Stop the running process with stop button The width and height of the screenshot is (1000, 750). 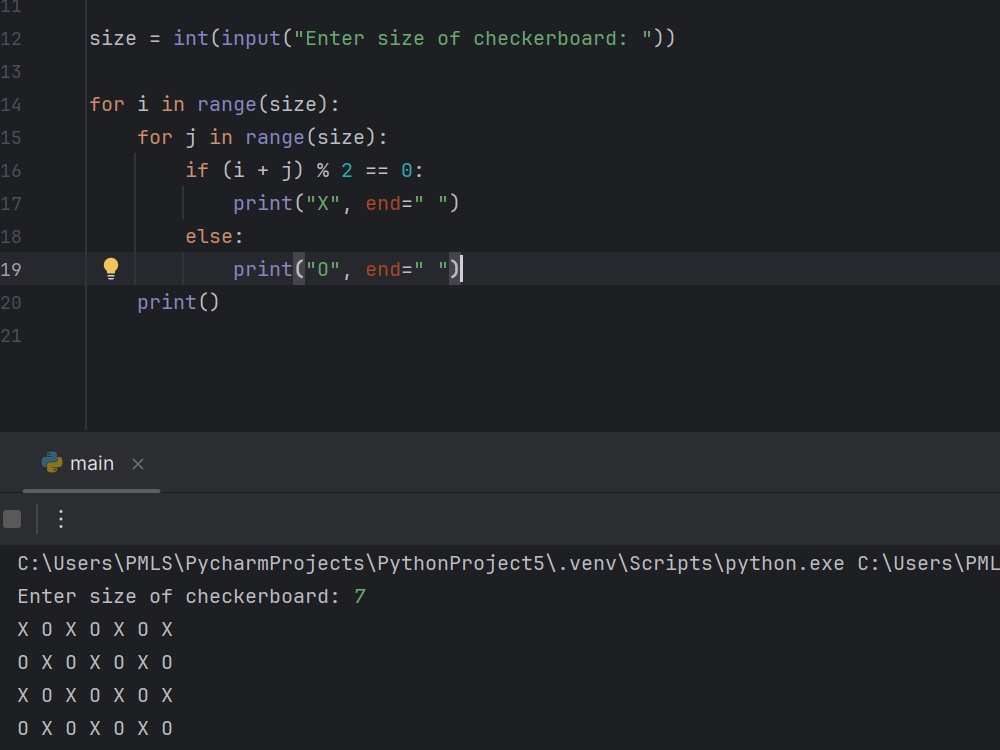(12, 519)
